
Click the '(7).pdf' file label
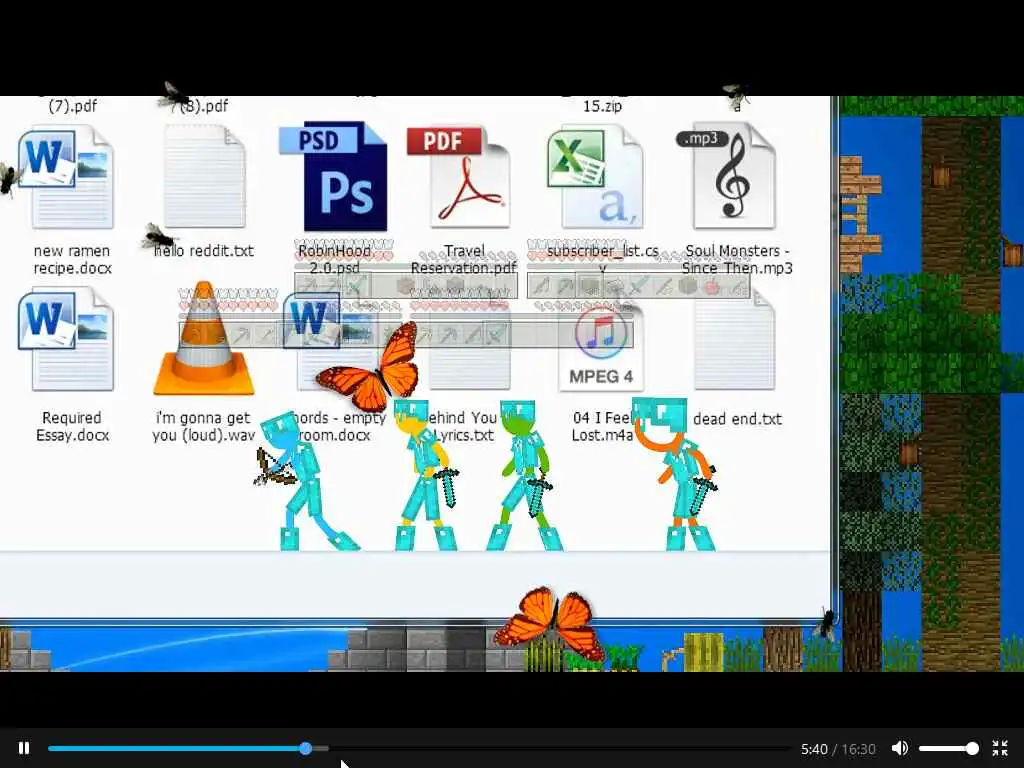(72, 106)
